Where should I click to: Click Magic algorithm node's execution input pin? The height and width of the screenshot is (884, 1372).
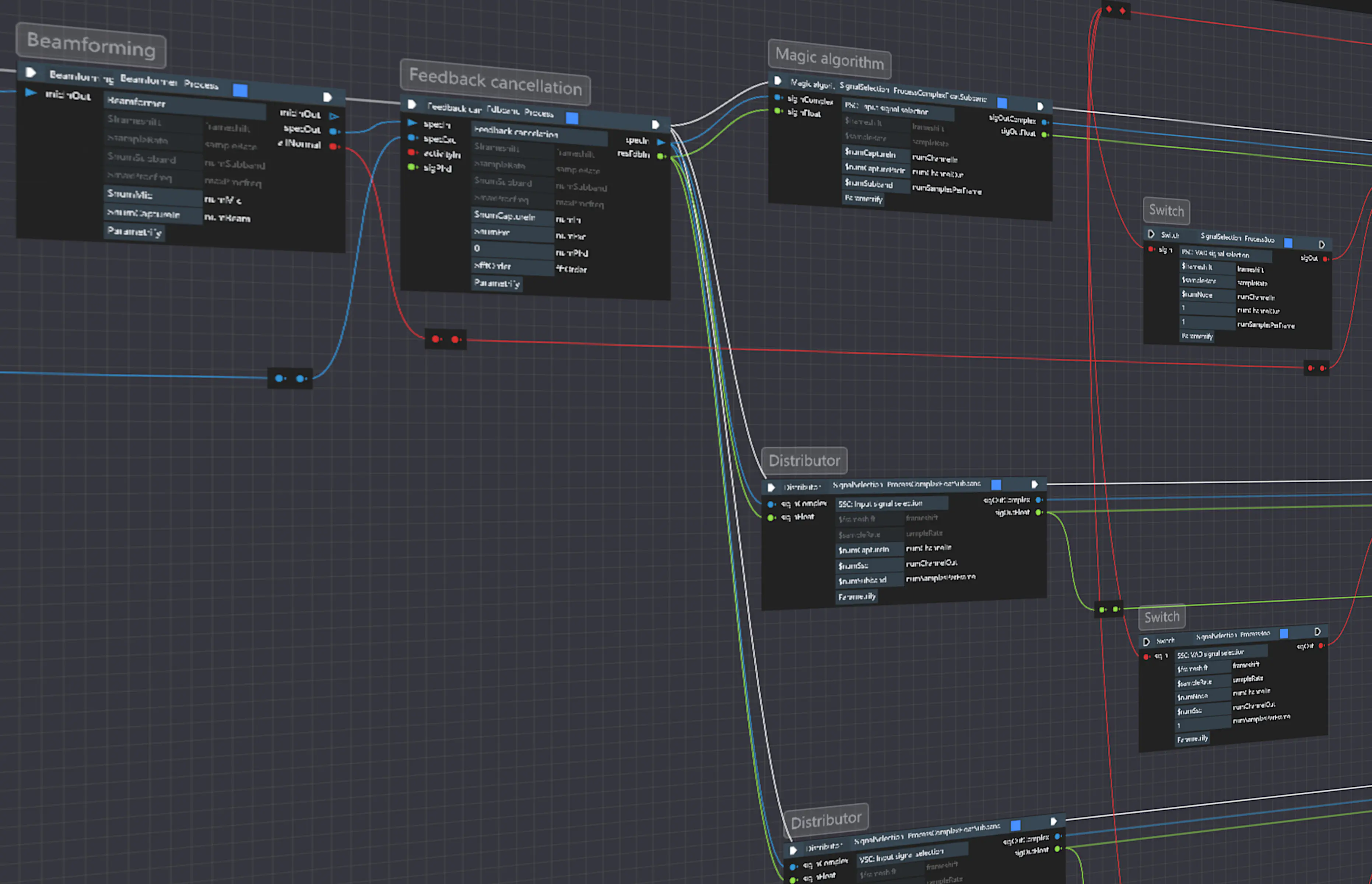(778, 80)
